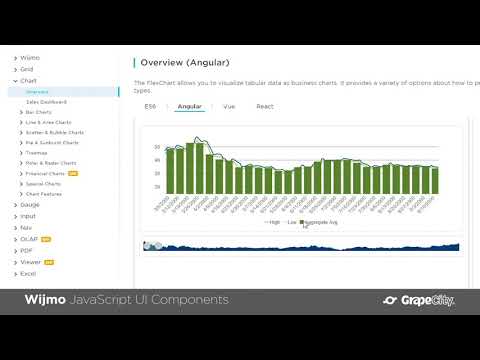Switch to the ES6 tab
Image resolution: width=480 pixels, height=360 pixels.
(150, 107)
